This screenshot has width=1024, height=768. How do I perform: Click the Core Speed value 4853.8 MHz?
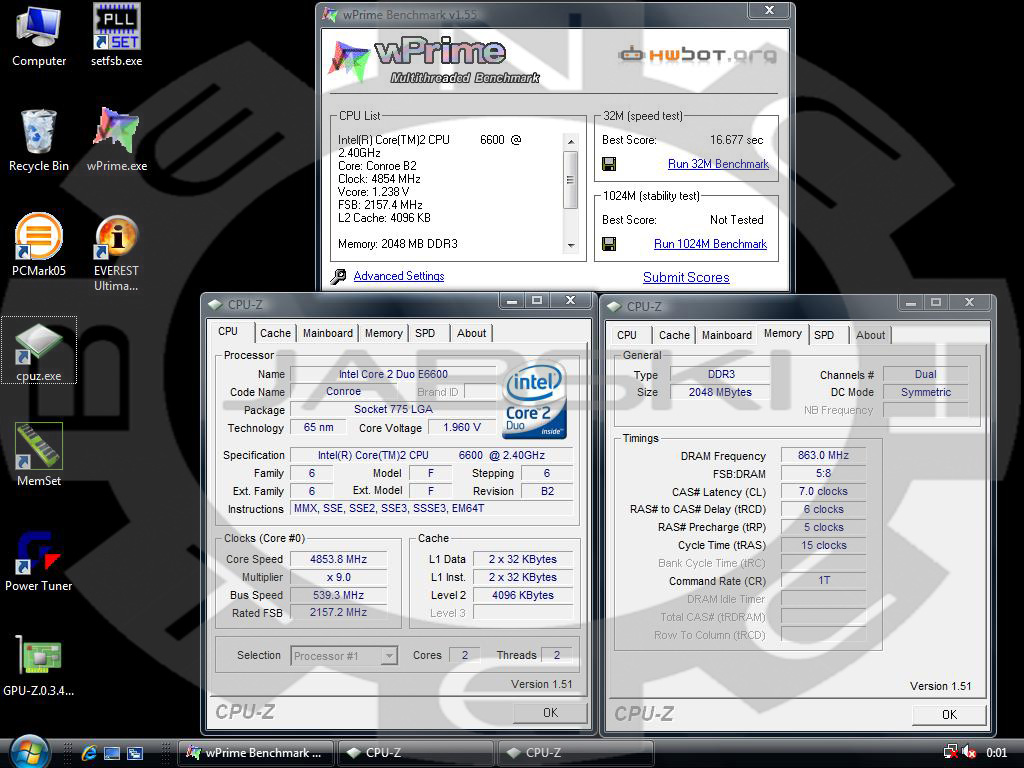pos(338,559)
